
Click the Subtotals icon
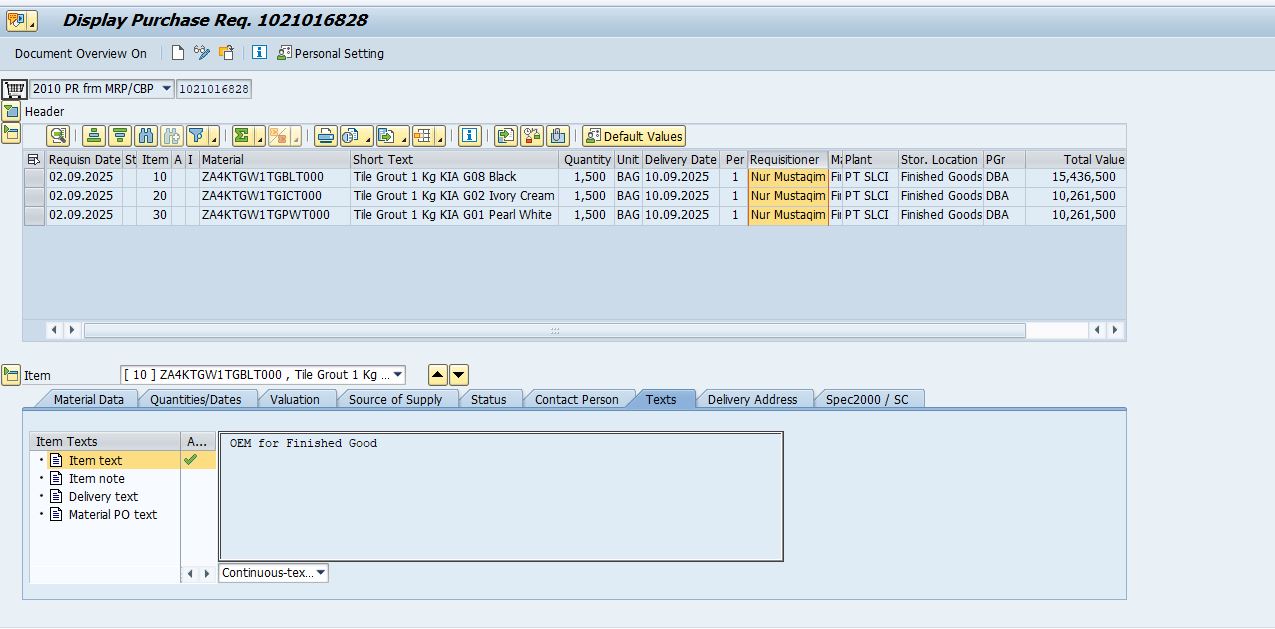pyautogui.click(x=279, y=136)
